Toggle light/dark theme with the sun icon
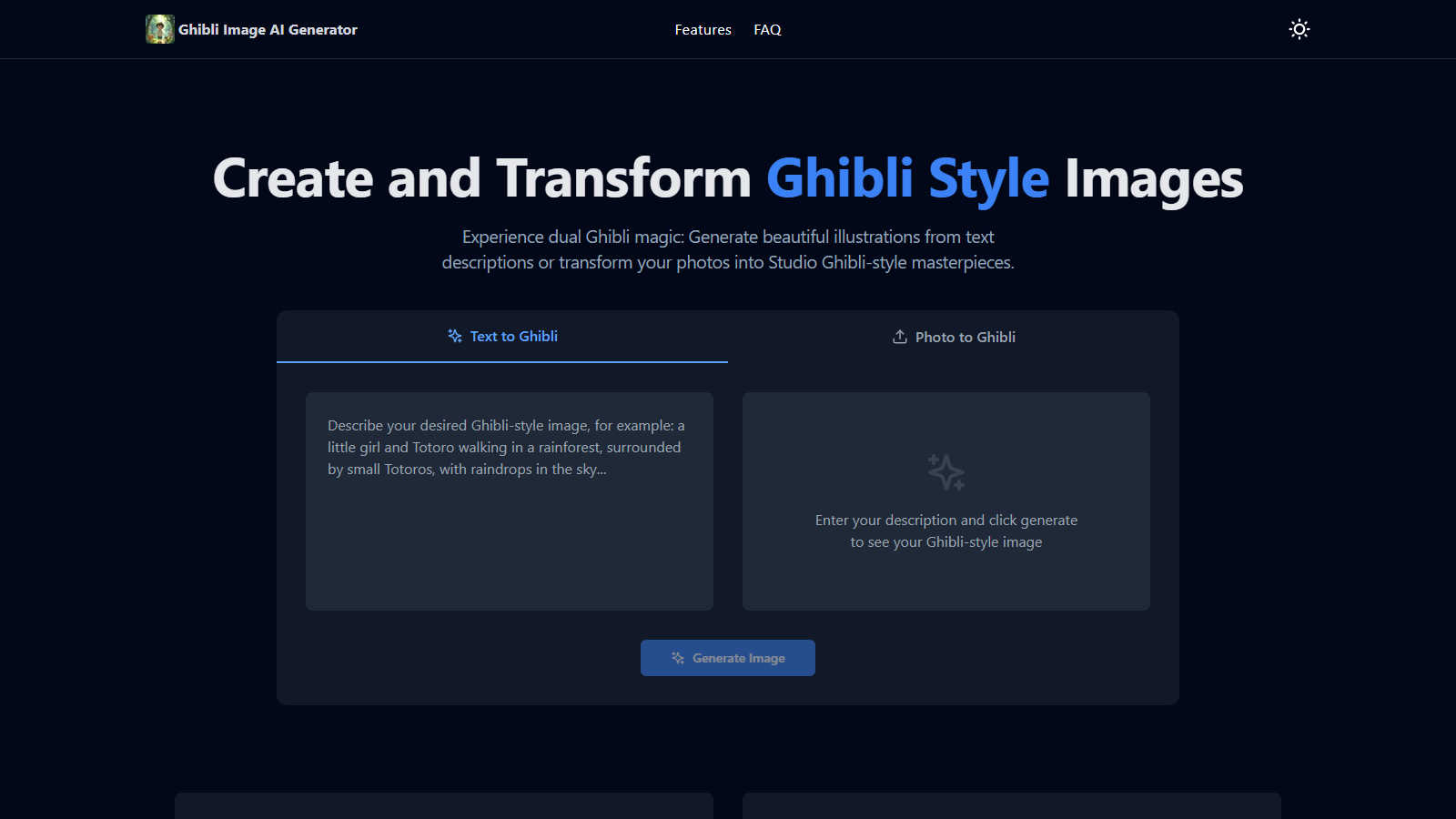The height and width of the screenshot is (819, 1456). pyautogui.click(x=1299, y=29)
